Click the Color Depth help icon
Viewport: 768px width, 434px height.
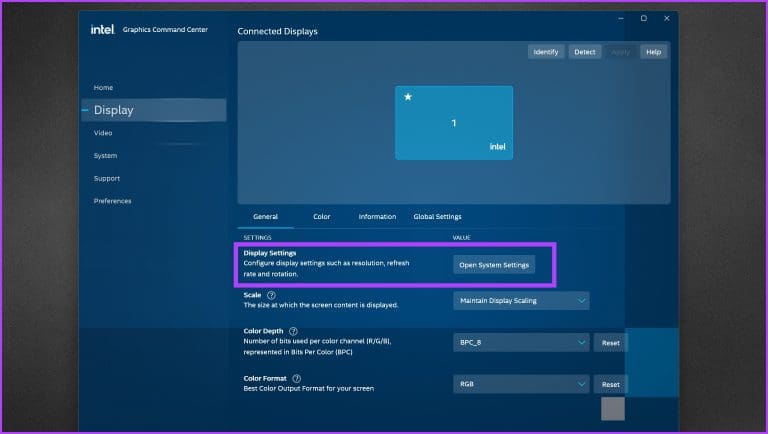tap(293, 331)
